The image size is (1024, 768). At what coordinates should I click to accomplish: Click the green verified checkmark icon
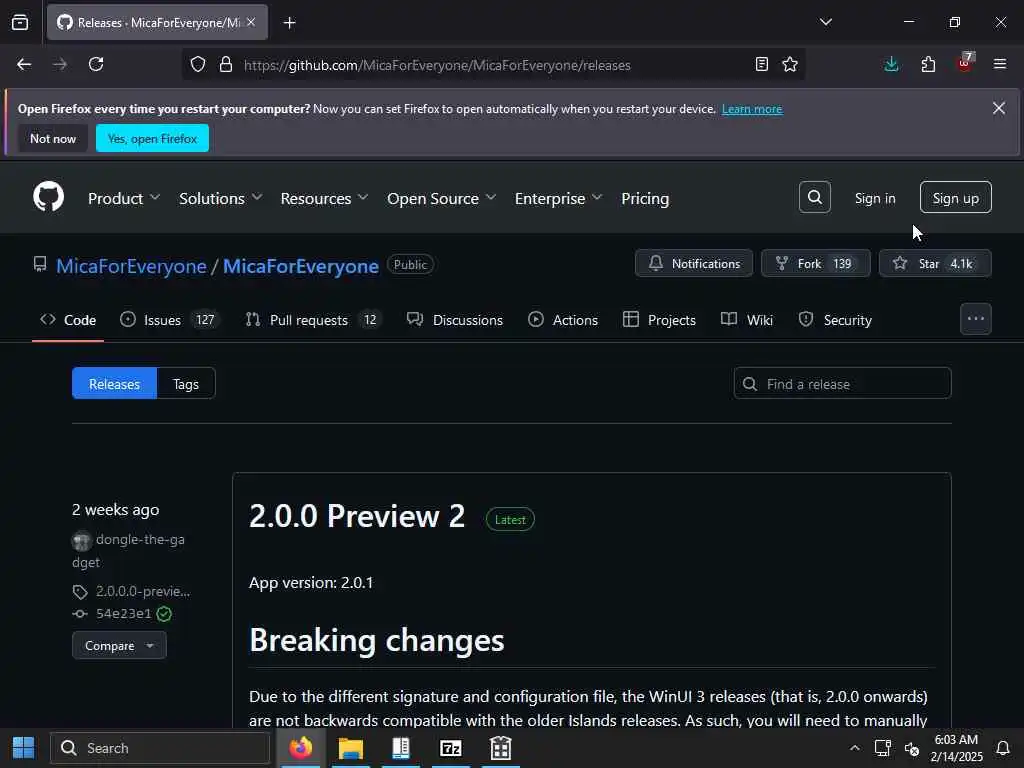165,613
